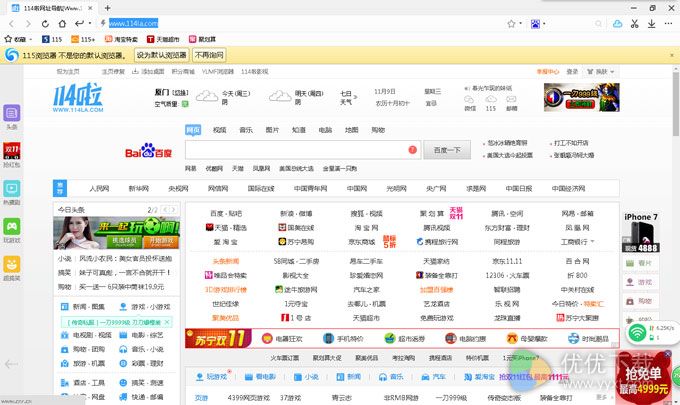
Task: Go back to the previous page
Action: 11,24
